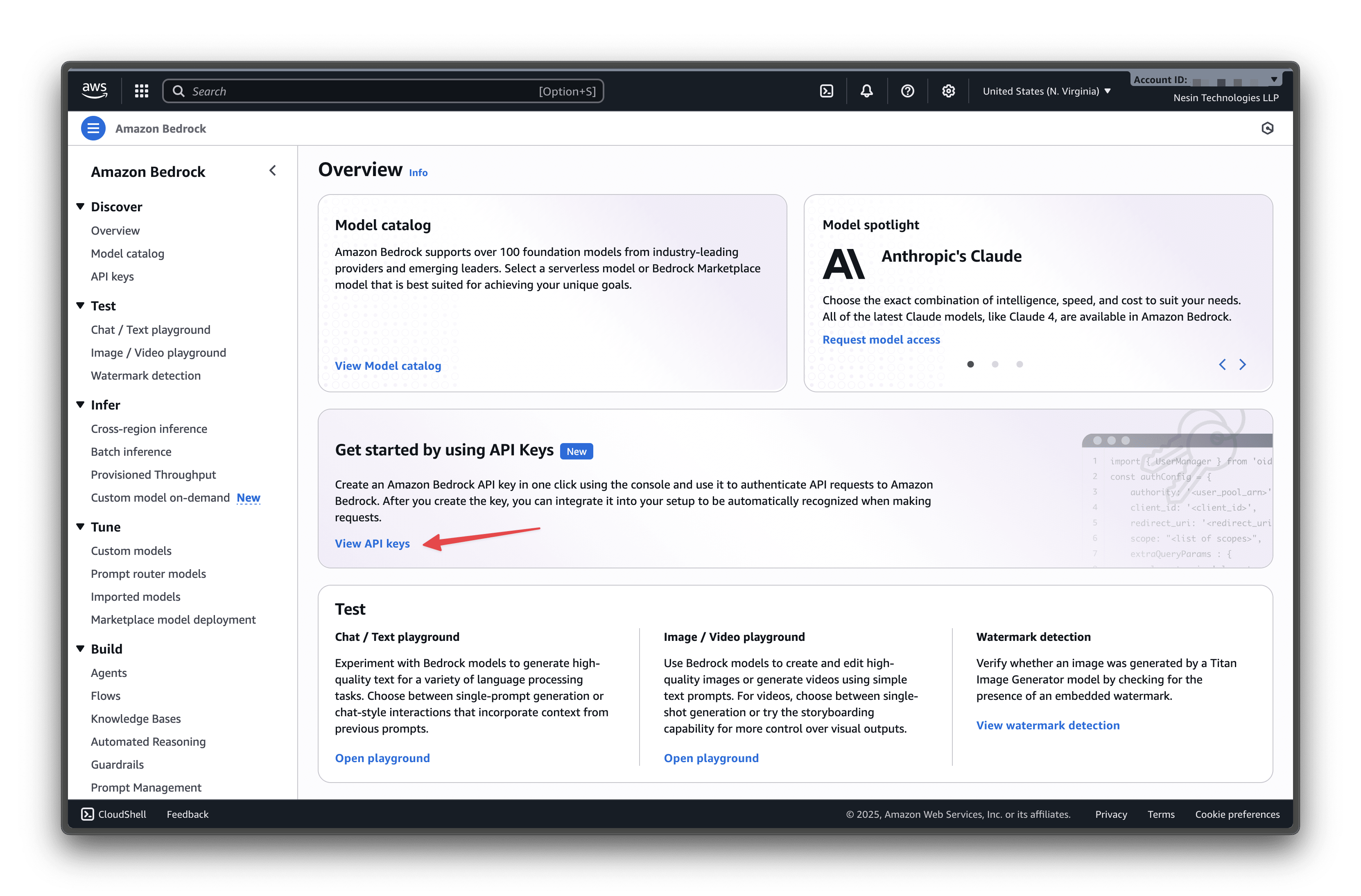Open Image / Video playground sidebar item
1361x896 pixels.
(x=158, y=352)
